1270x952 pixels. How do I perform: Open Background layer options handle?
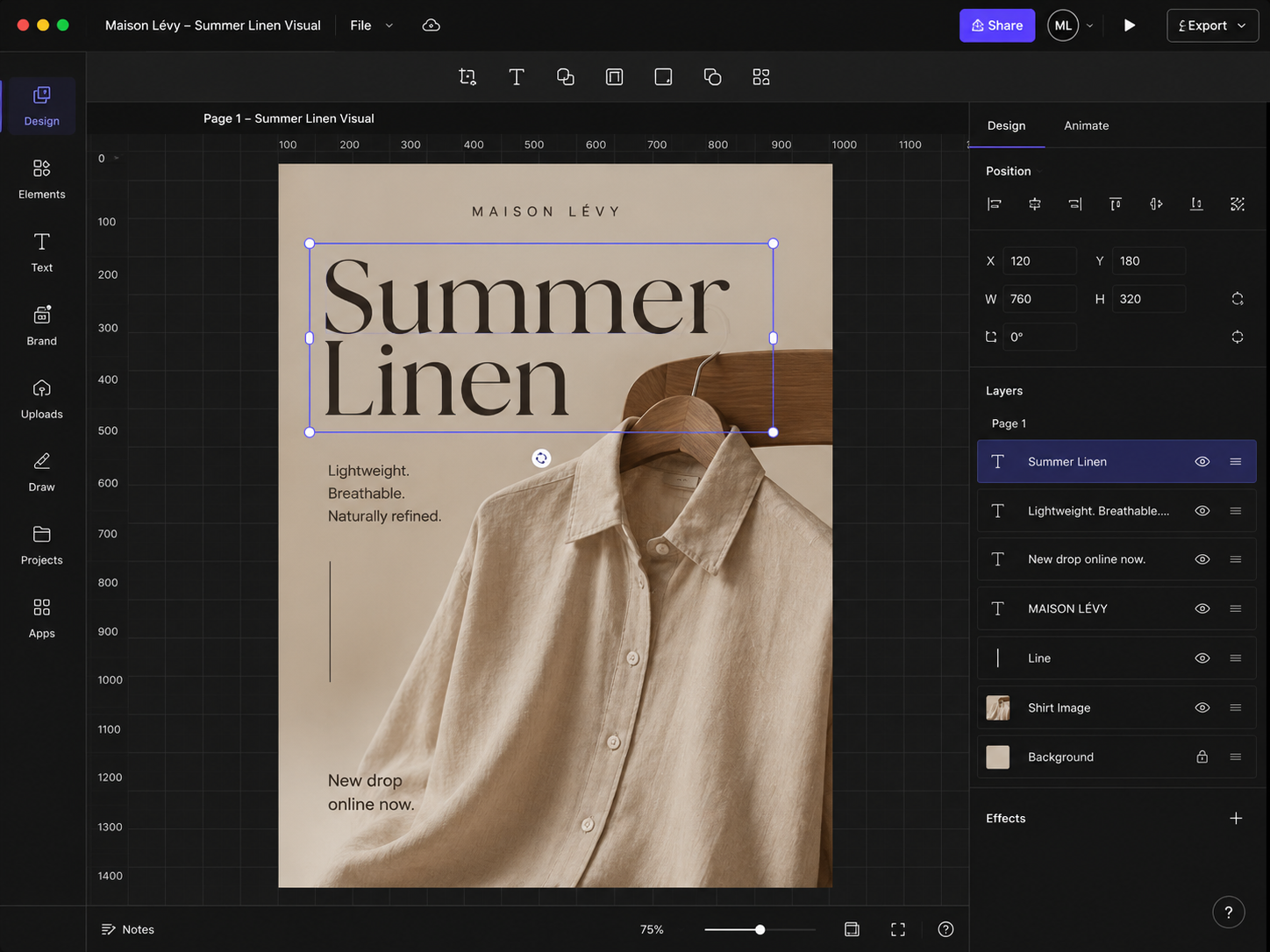(x=1236, y=757)
